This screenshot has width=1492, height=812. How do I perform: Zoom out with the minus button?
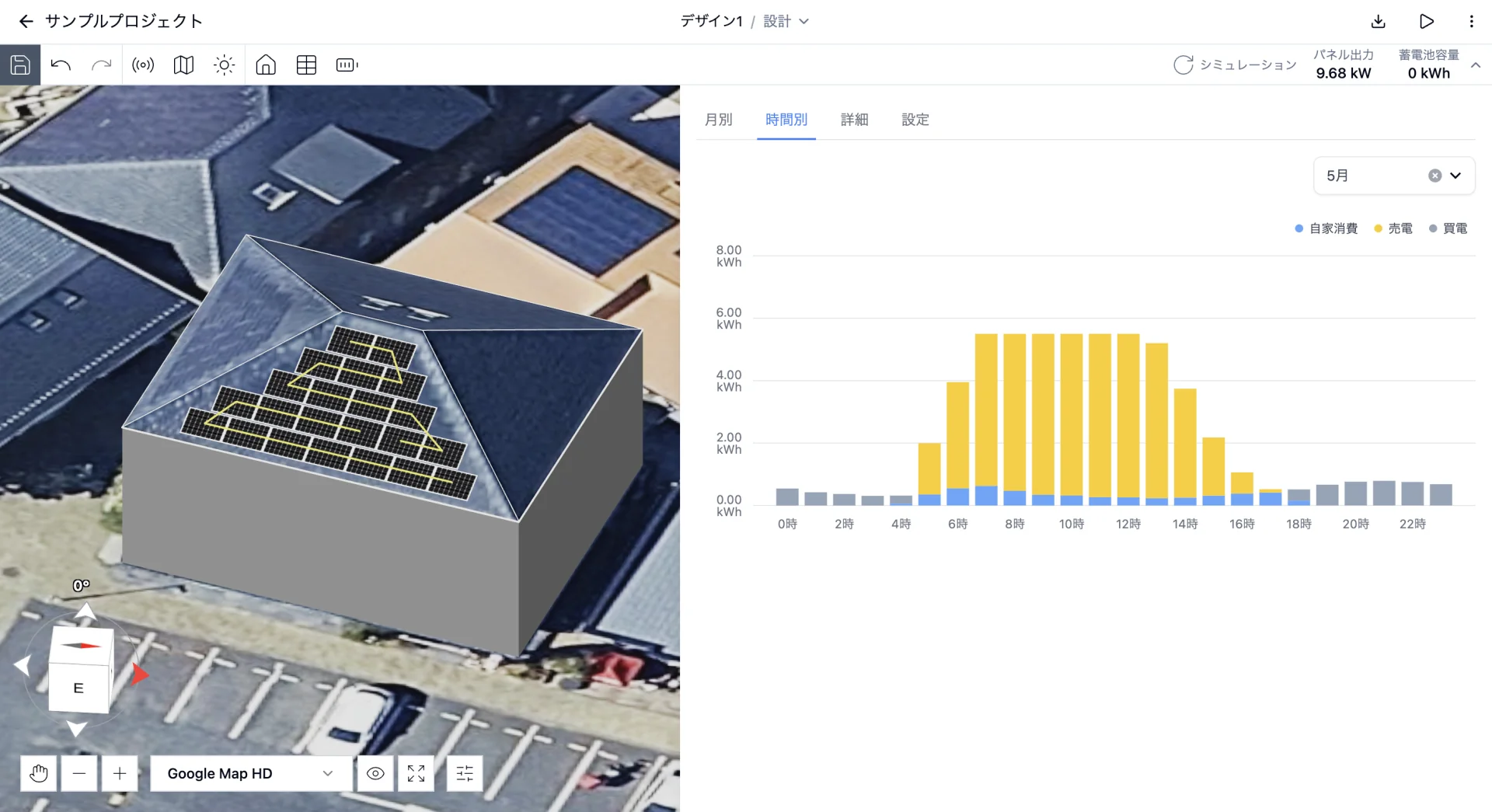click(79, 773)
